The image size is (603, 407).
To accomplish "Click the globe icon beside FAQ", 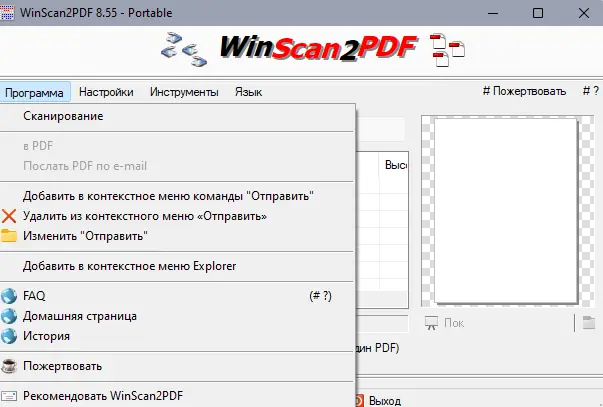I will tap(9, 296).
